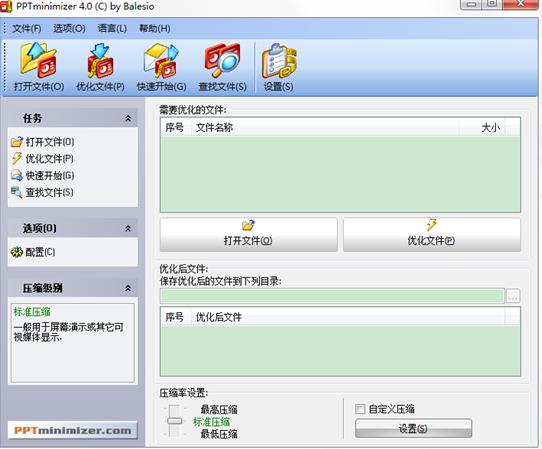This screenshot has height=449, width=542.
Task: Browse for output folder with the ... button
Action: (513, 296)
